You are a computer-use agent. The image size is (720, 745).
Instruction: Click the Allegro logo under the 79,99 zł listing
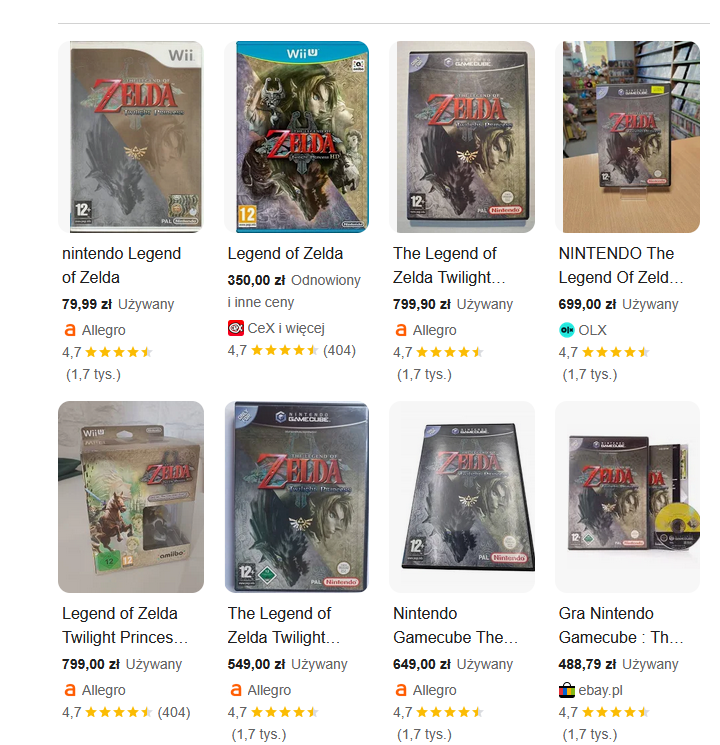coord(70,330)
